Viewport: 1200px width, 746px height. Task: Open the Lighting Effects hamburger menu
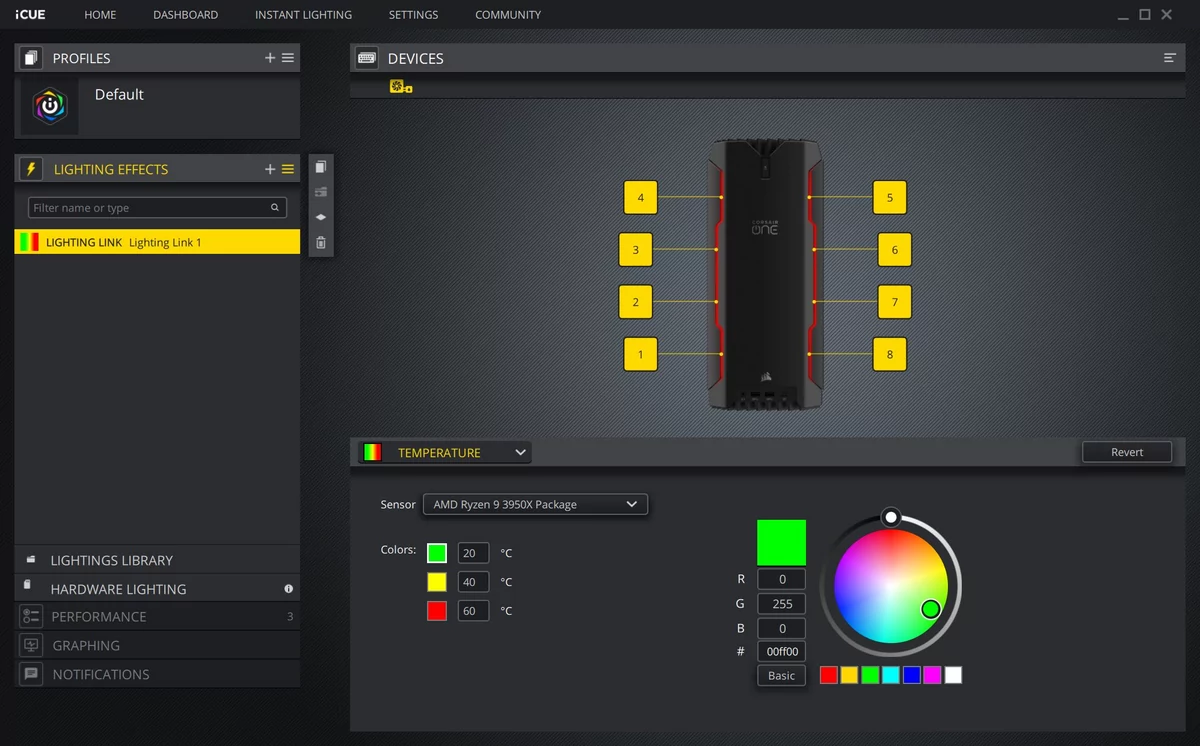point(288,169)
